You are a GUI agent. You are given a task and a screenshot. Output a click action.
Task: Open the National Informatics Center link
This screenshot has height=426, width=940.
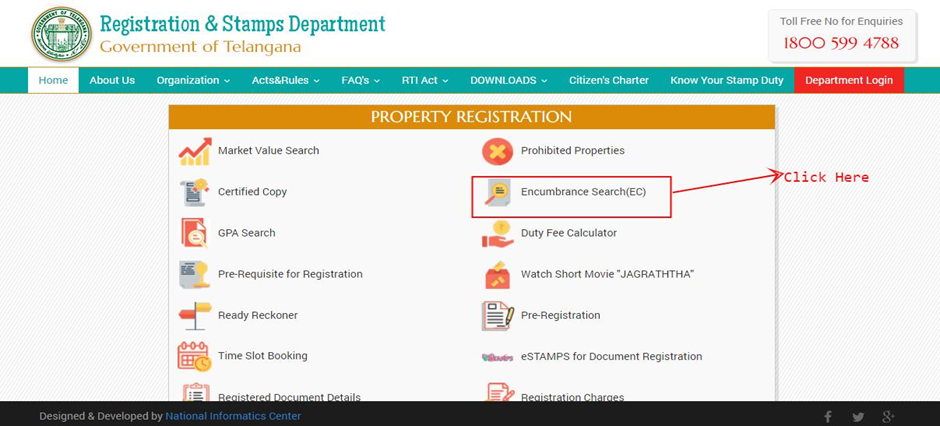[x=233, y=416]
